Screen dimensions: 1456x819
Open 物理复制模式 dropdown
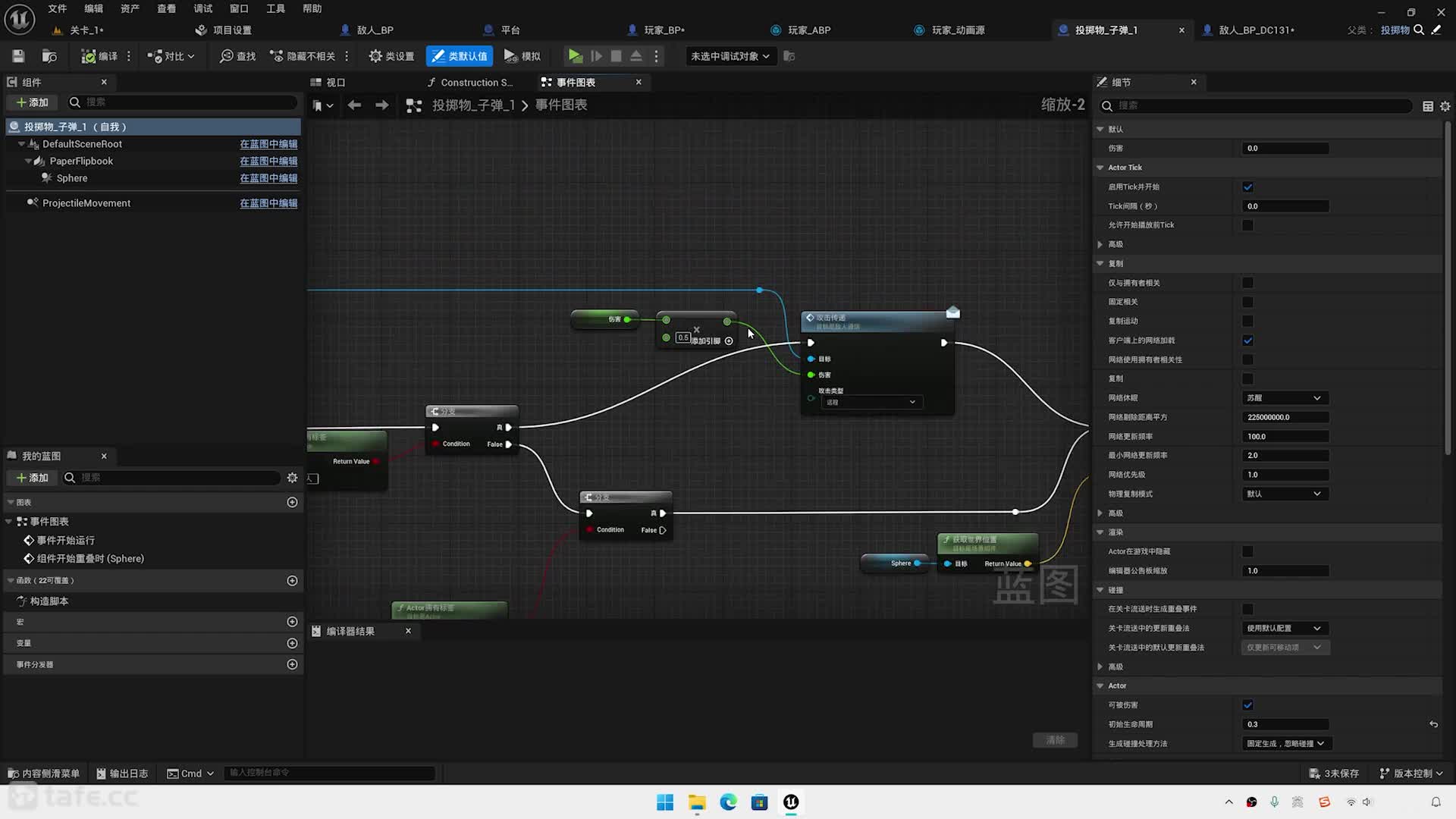[1285, 494]
